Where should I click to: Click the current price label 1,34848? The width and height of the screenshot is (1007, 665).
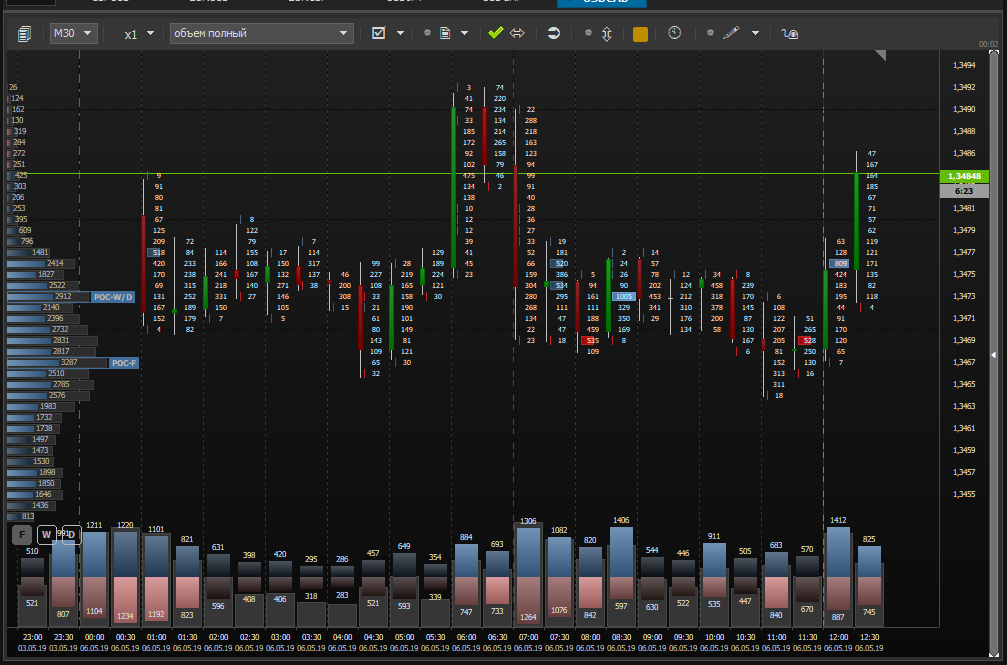coord(963,176)
